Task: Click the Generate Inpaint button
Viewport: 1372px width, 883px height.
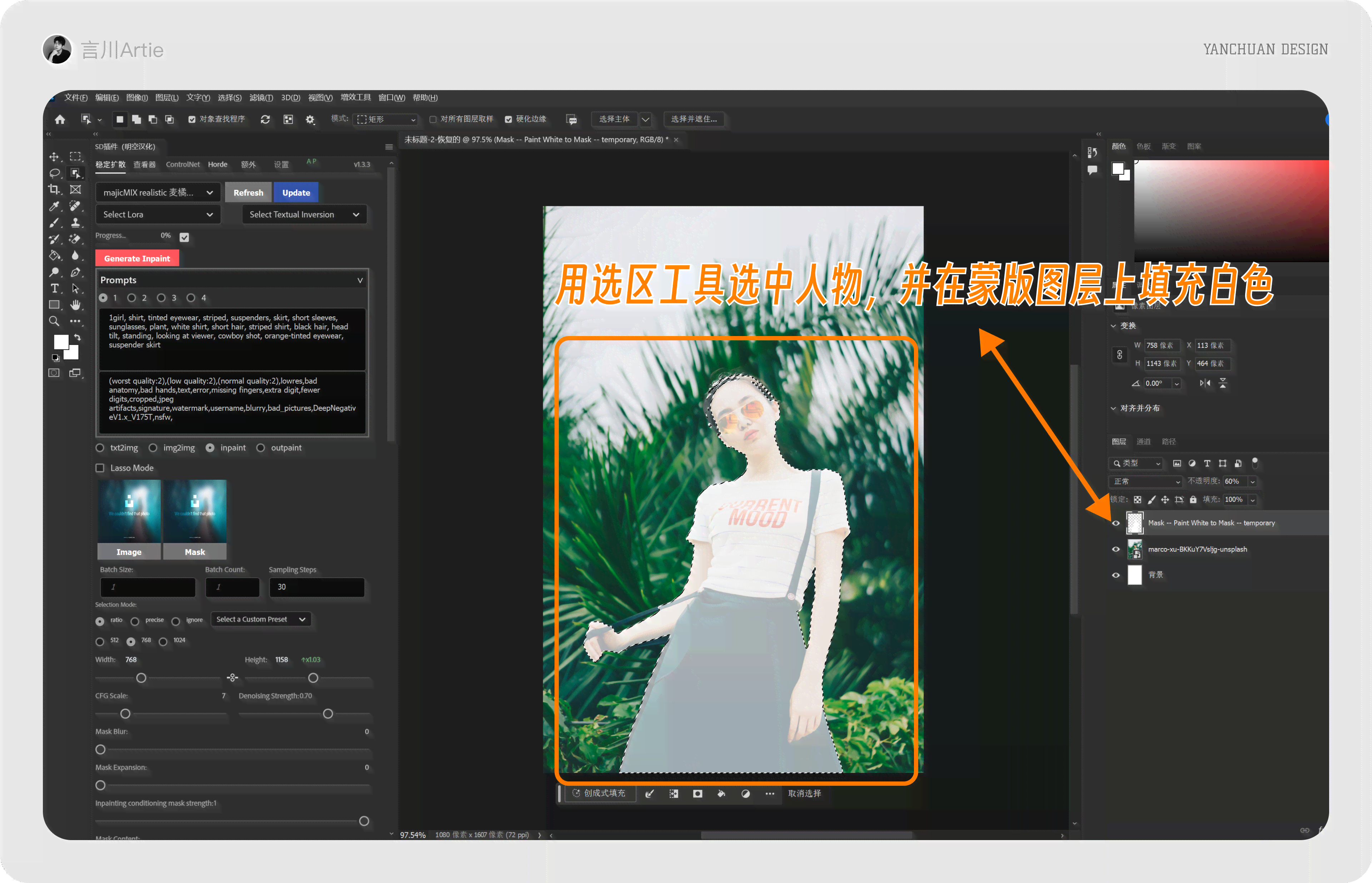Action: click(x=138, y=258)
